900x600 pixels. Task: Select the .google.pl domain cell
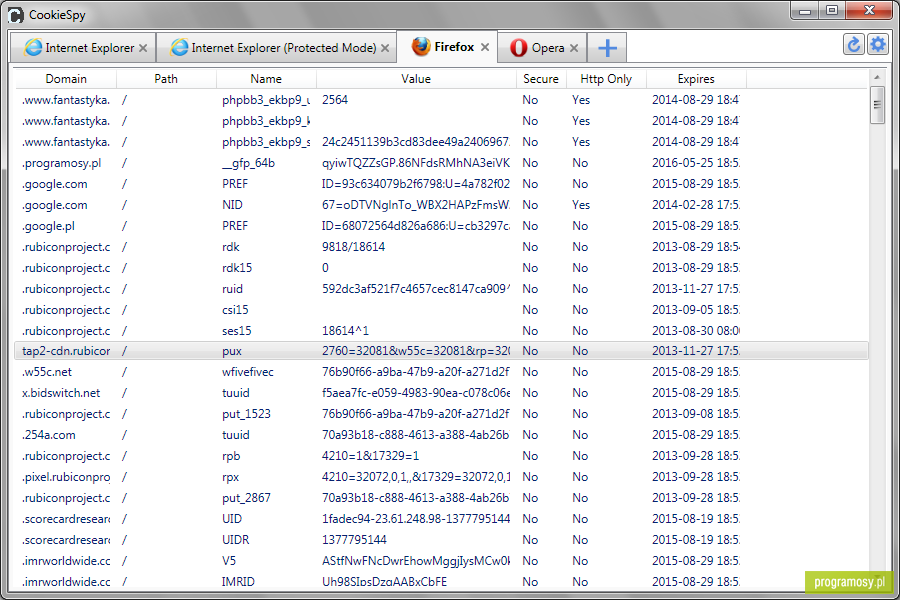pos(48,226)
